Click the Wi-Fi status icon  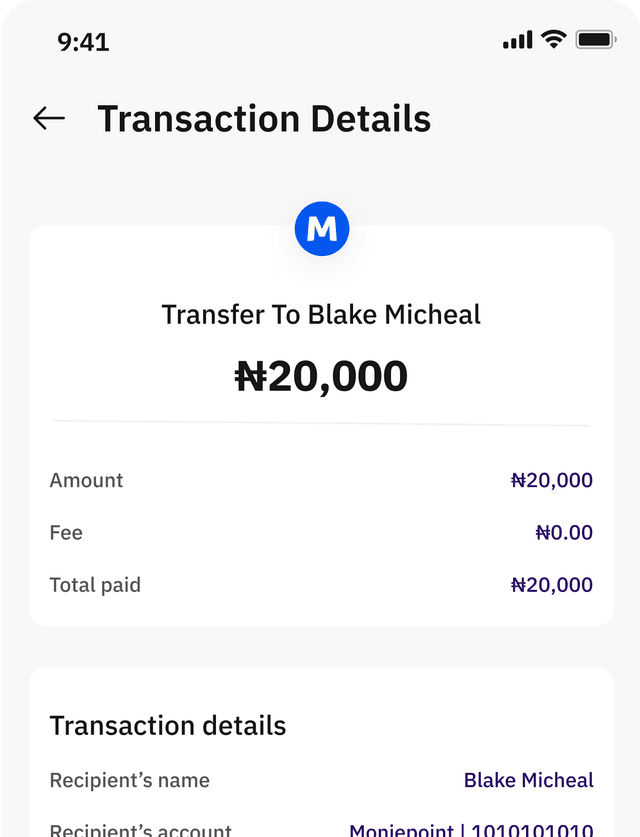pyautogui.click(x=553, y=40)
